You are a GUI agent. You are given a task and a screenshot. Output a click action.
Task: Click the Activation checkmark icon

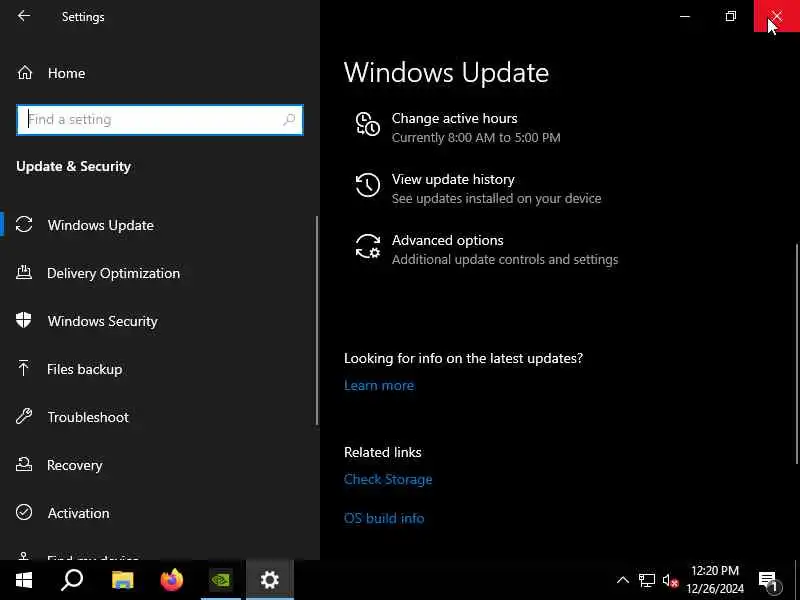[x=24, y=512]
